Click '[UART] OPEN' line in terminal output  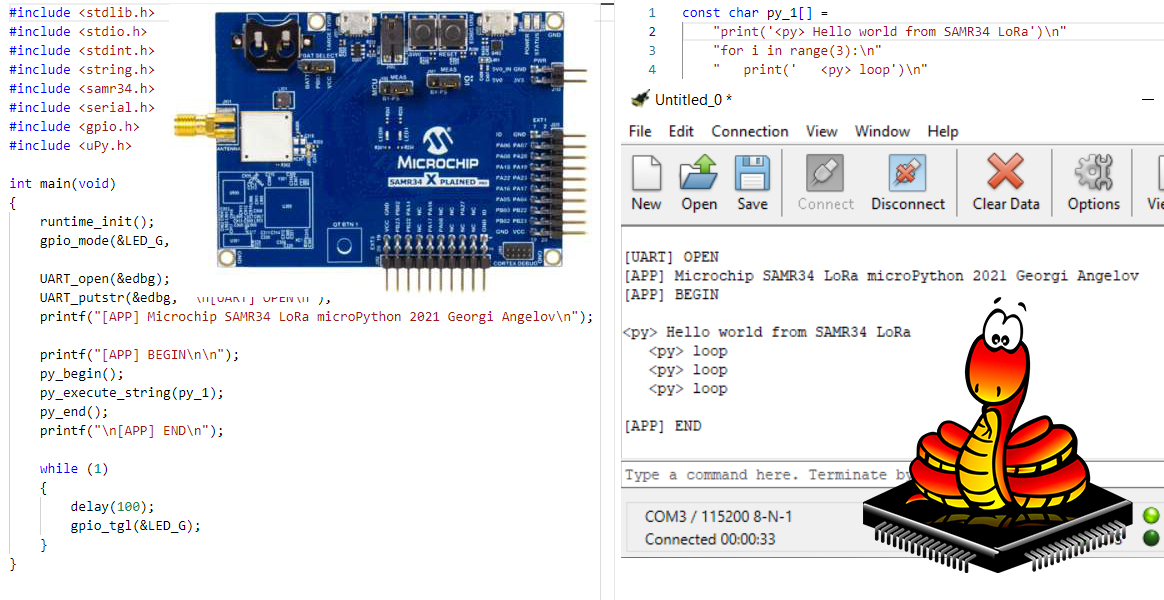pyautogui.click(x=671, y=257)
